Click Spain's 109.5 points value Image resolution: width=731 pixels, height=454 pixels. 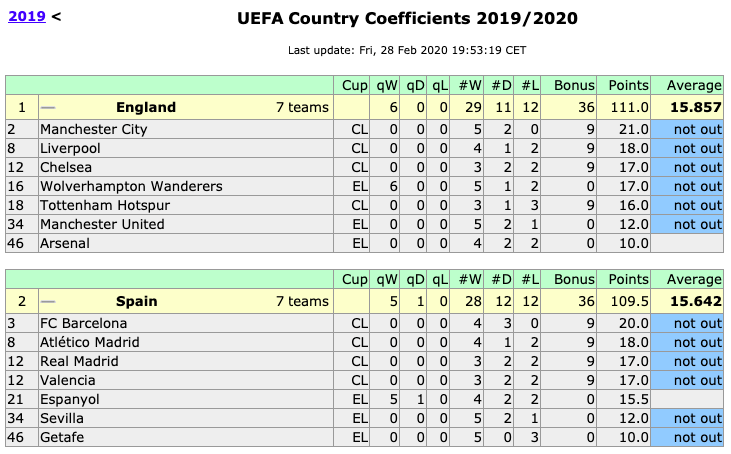click(x=629, y=301)
